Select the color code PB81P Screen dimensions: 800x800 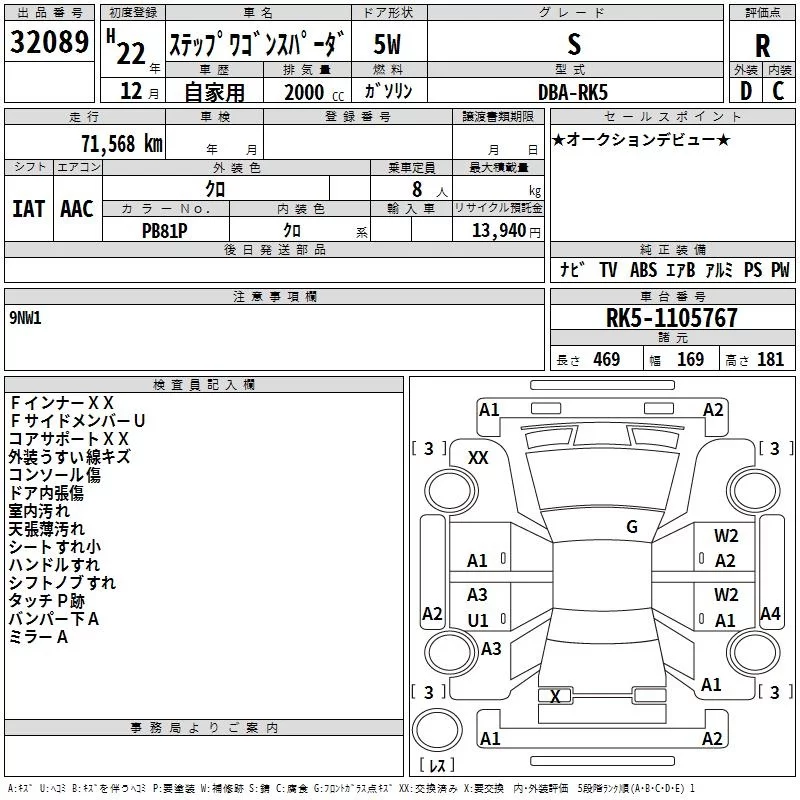click(166, 230)
